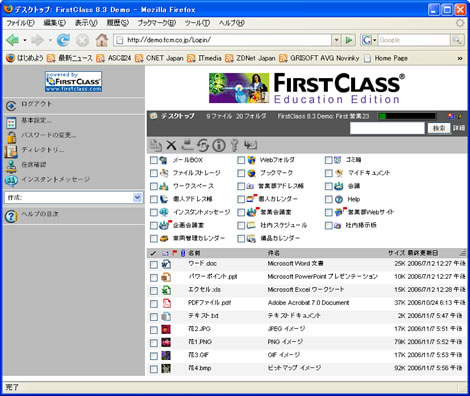Click the テキスト.txt file name
Viewport: 470px width, 396px height.
(203, 316)
